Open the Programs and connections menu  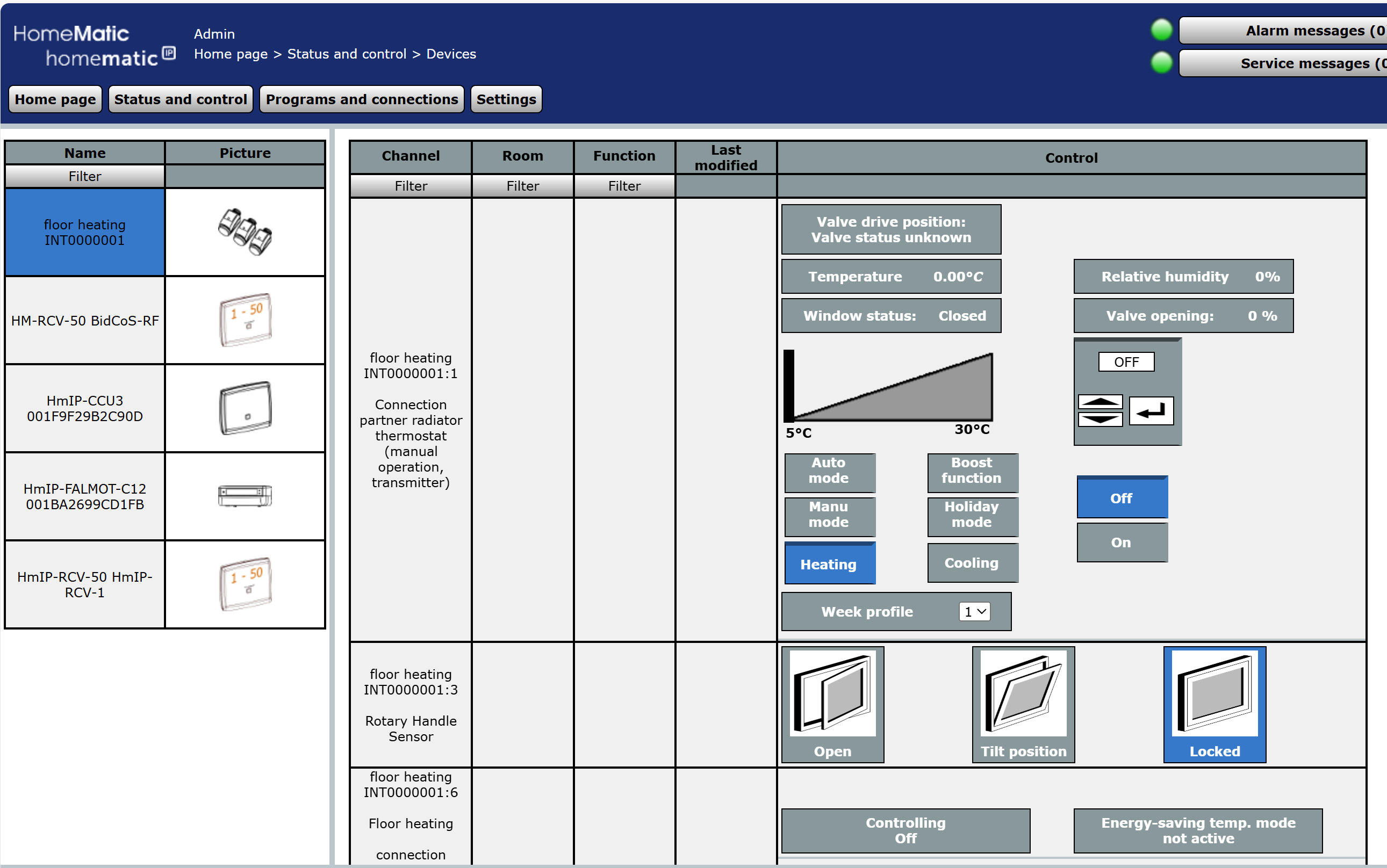point(361,99)
